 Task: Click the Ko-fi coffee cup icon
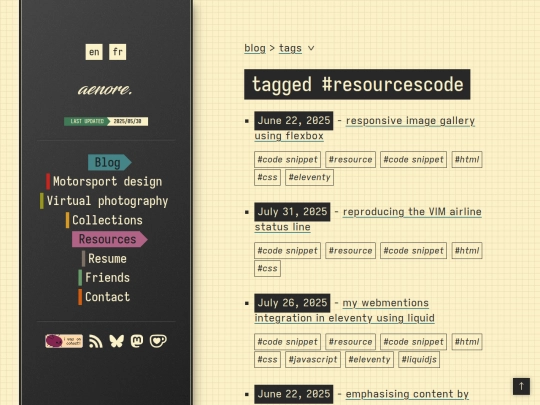pos(158,341)
